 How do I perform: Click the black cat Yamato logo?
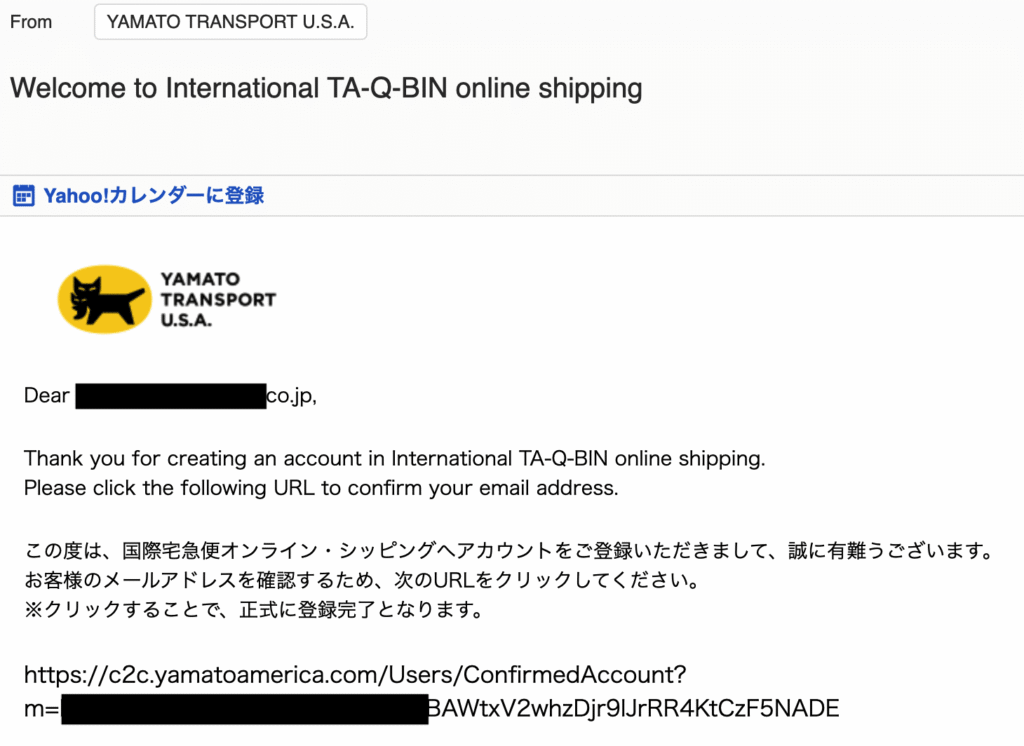click(x=104, y=299)
